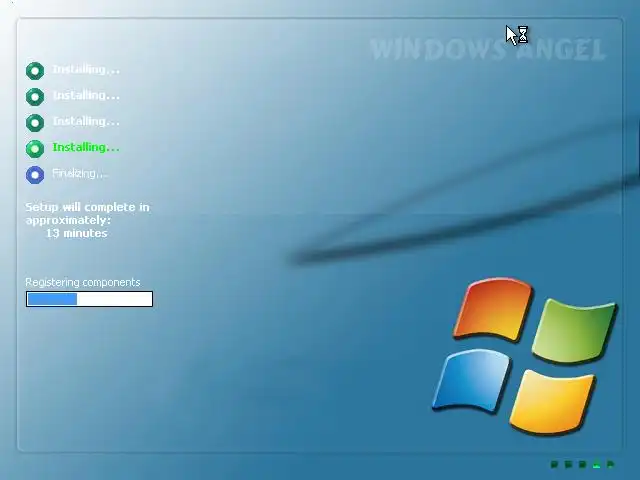Select the highlighted green "Installing..." text
640x480 pixels.
86,147
